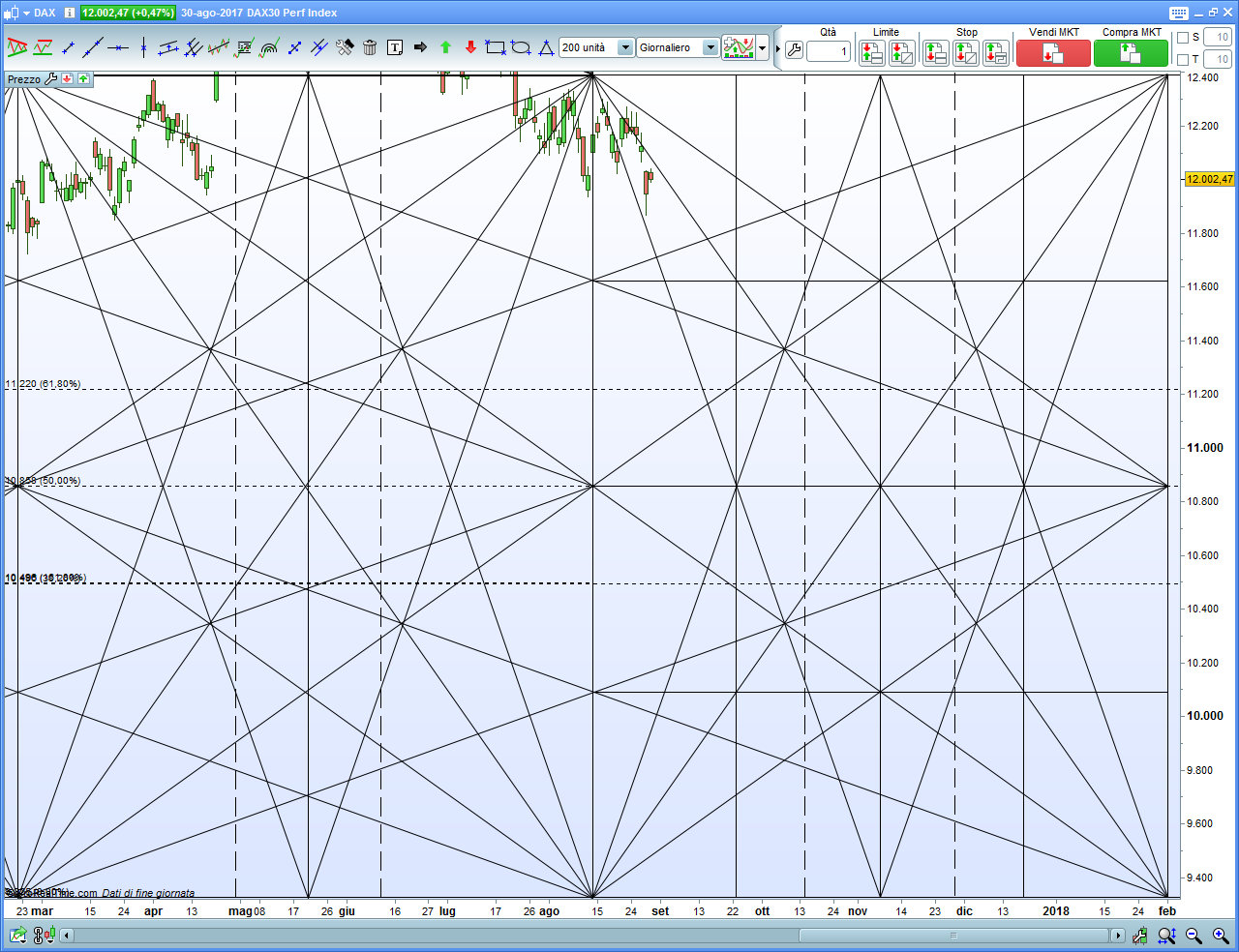
Task: Select the Fibonacci arcs tool
Action: coord(269,47)
